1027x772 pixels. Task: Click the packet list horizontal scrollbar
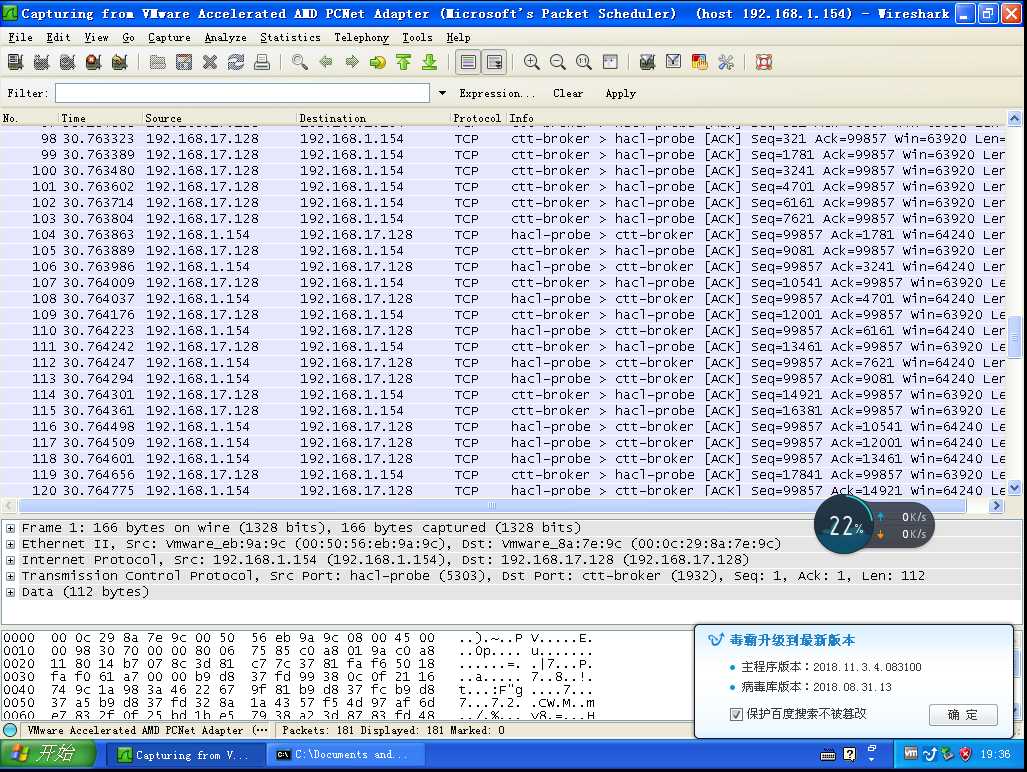(x=492, y=505)
